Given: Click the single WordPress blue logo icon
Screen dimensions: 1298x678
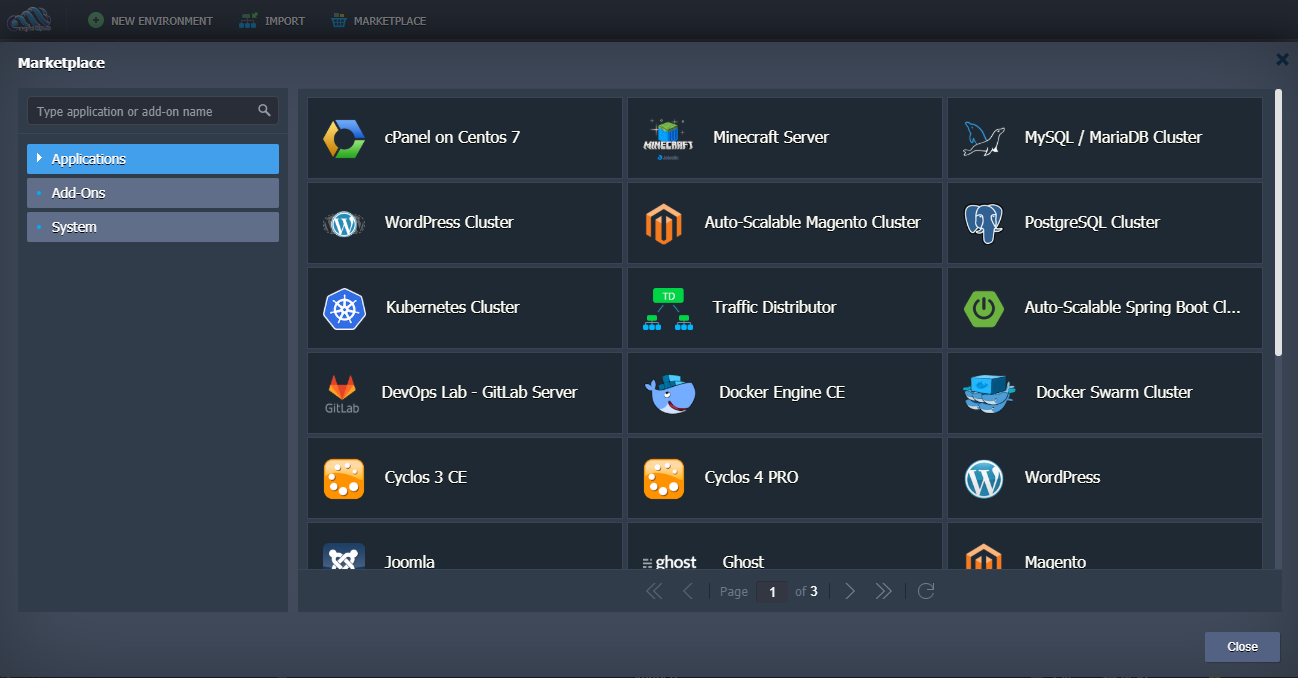Looking at the screenshot, I should [984, 478].
